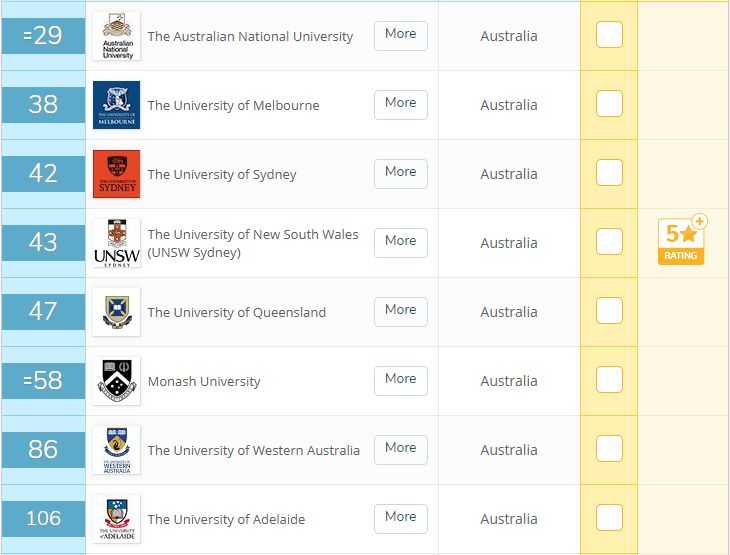Viewport: 730px width, 555px height.
Task: Select the UNSW Sydney logo
Action: [116, 243]
